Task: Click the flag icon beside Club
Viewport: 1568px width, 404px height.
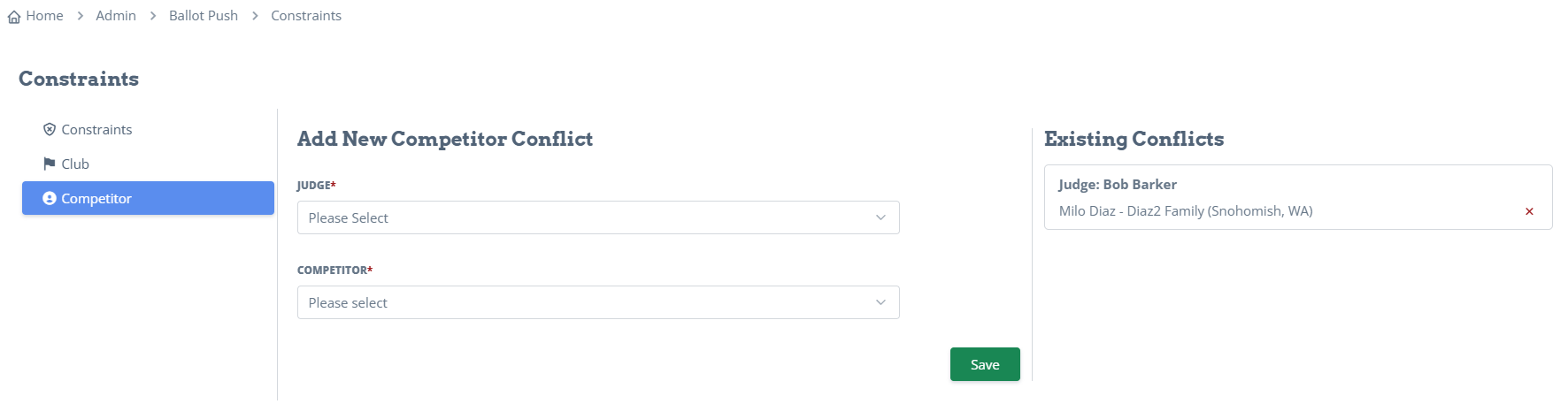Action: (50, 164)
